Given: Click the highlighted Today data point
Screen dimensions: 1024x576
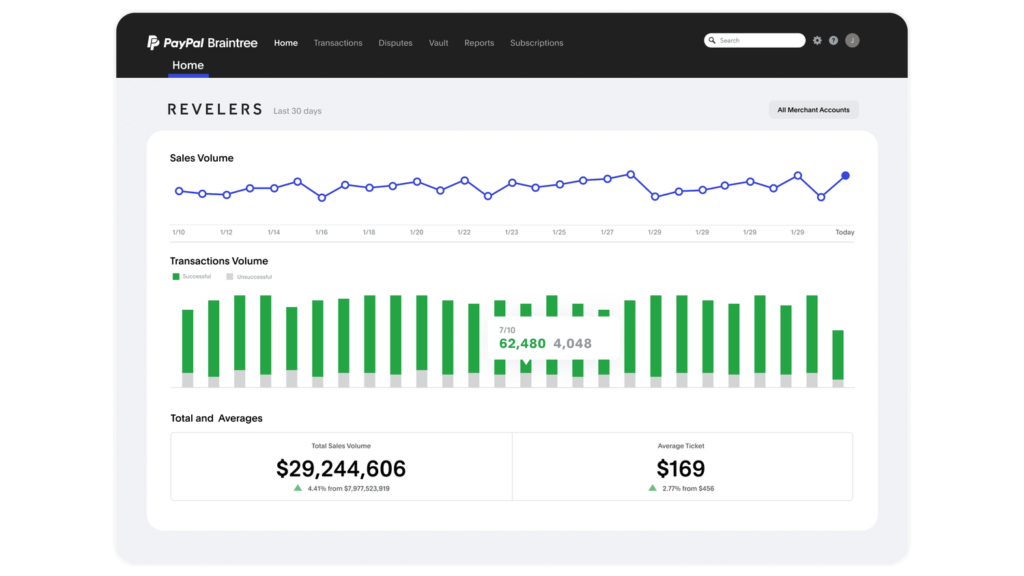Looking at the screenshot, I should (845, 176).
